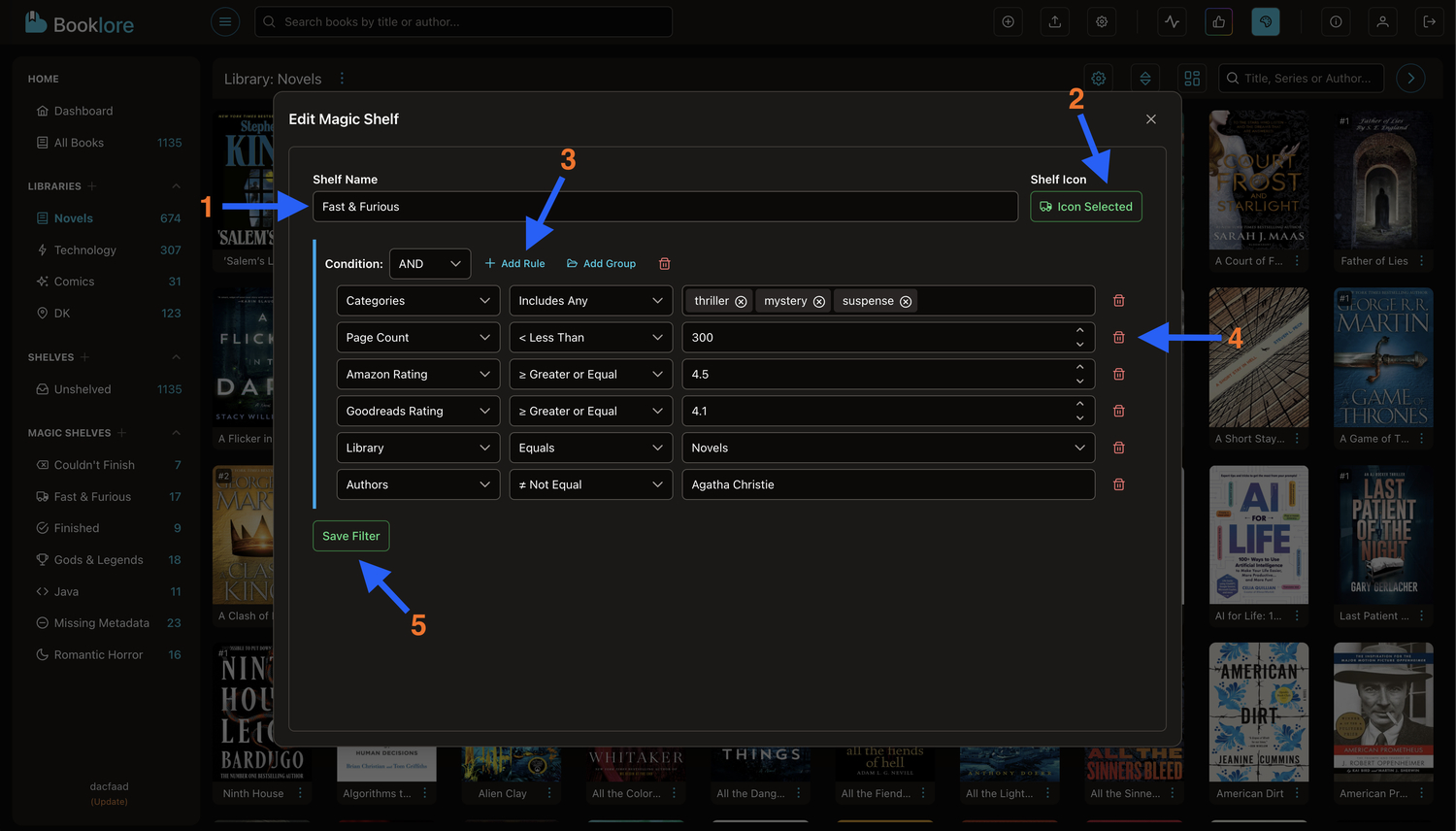Screen dimensions: 1456x831
Task: Click the Add Rule button
Action: click(x=514, y=264)
